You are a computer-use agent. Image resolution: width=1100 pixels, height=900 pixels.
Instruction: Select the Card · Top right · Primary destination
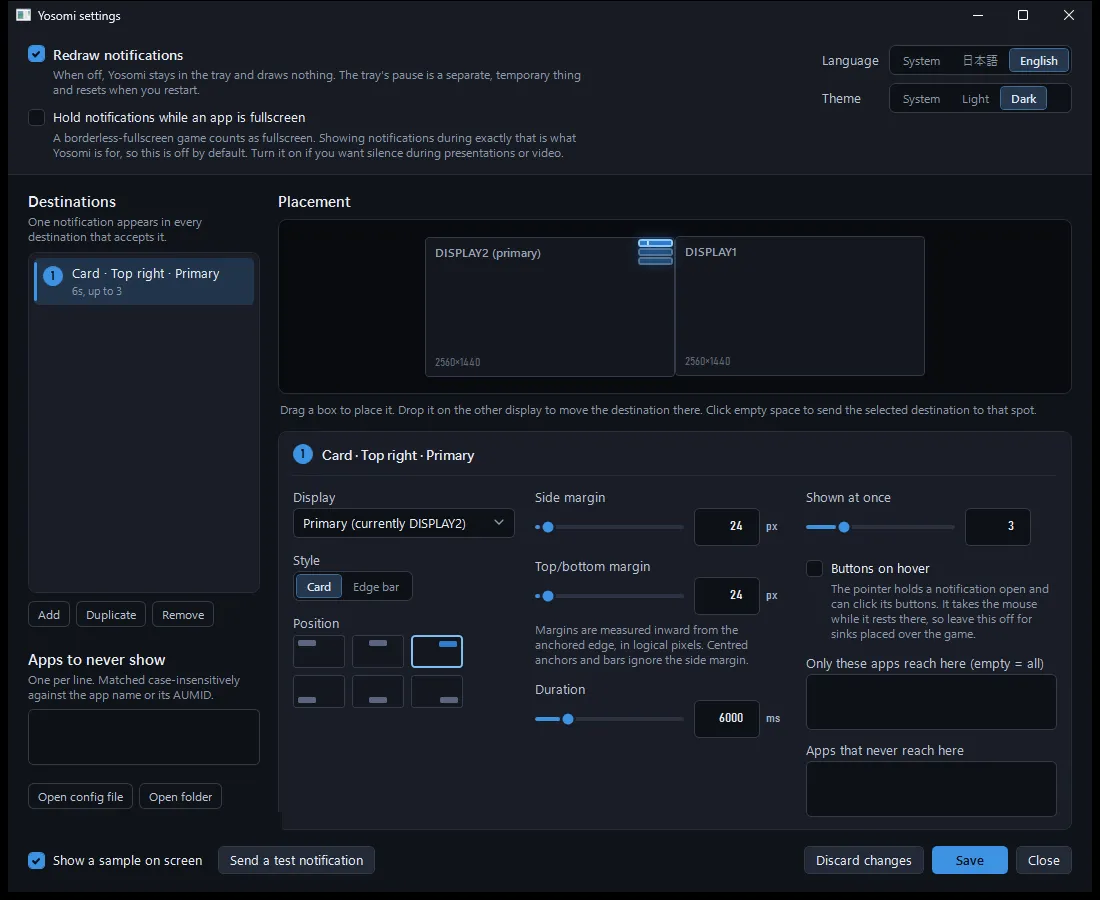pos(144,281)
